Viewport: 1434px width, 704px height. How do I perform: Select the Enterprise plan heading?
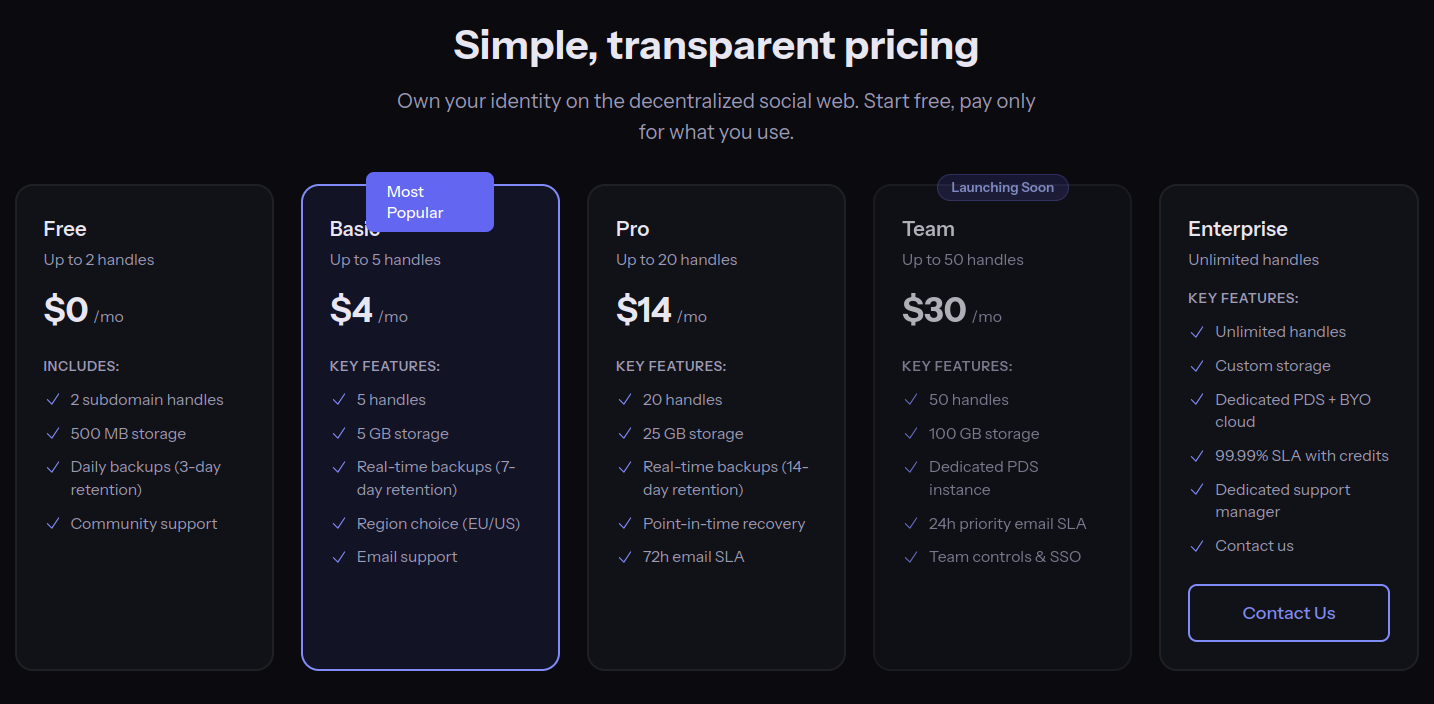[1237, 229]
